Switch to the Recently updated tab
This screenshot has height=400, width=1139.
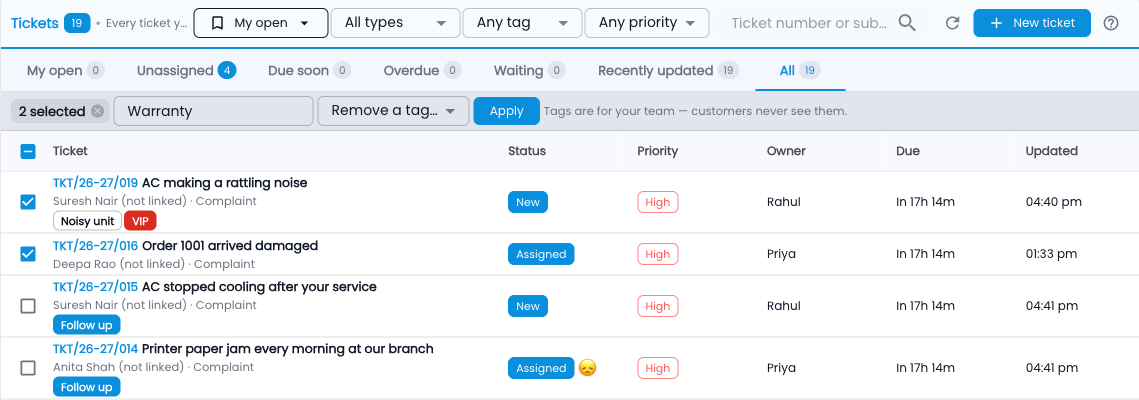click(x=668, y=70)
